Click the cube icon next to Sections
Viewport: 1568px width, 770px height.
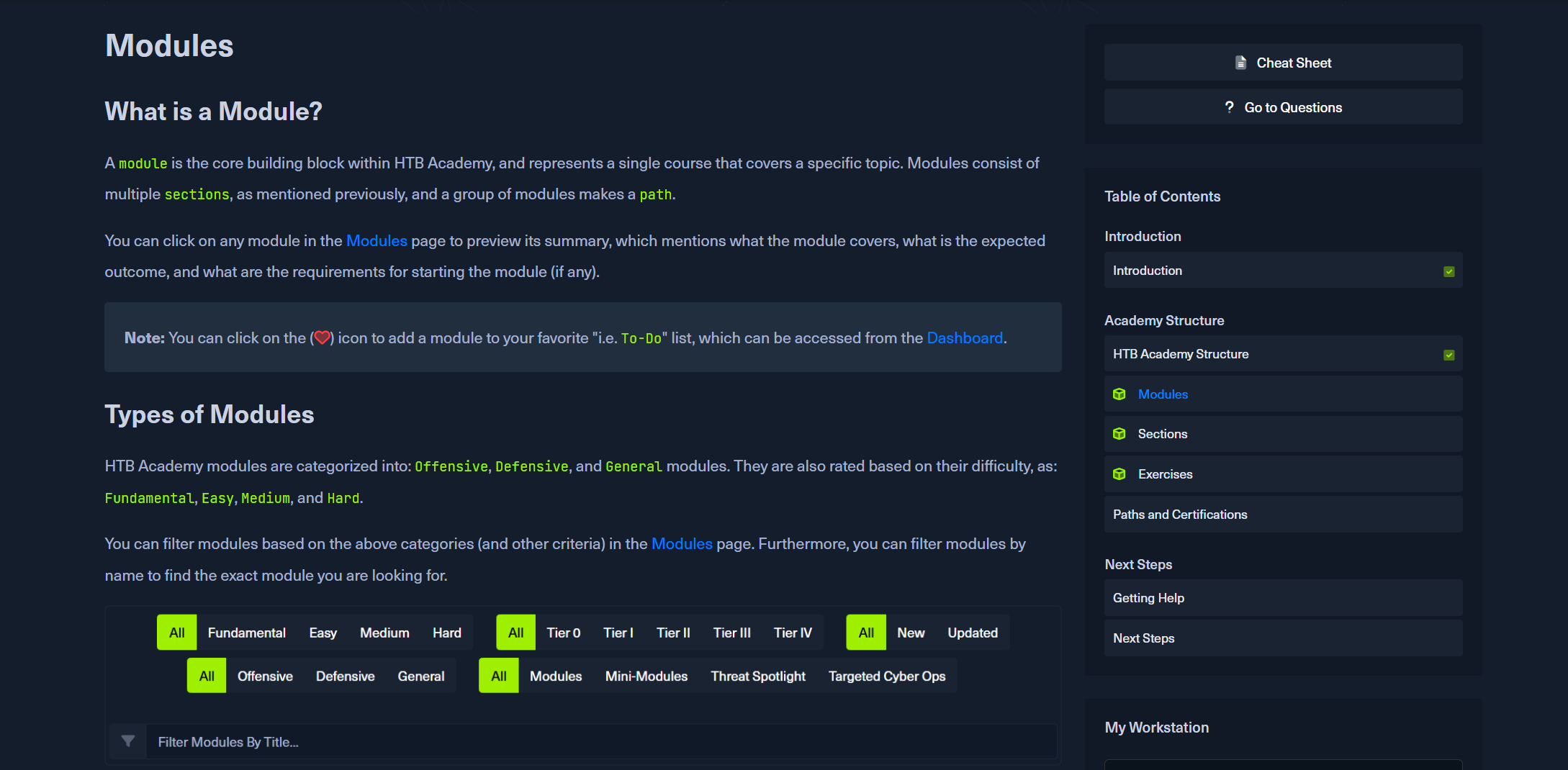coord(1119,434)
